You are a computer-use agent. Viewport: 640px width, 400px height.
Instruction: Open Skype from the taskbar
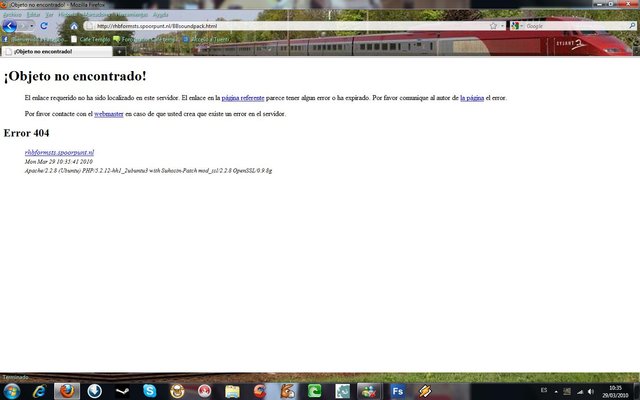[x=150, y=391]
